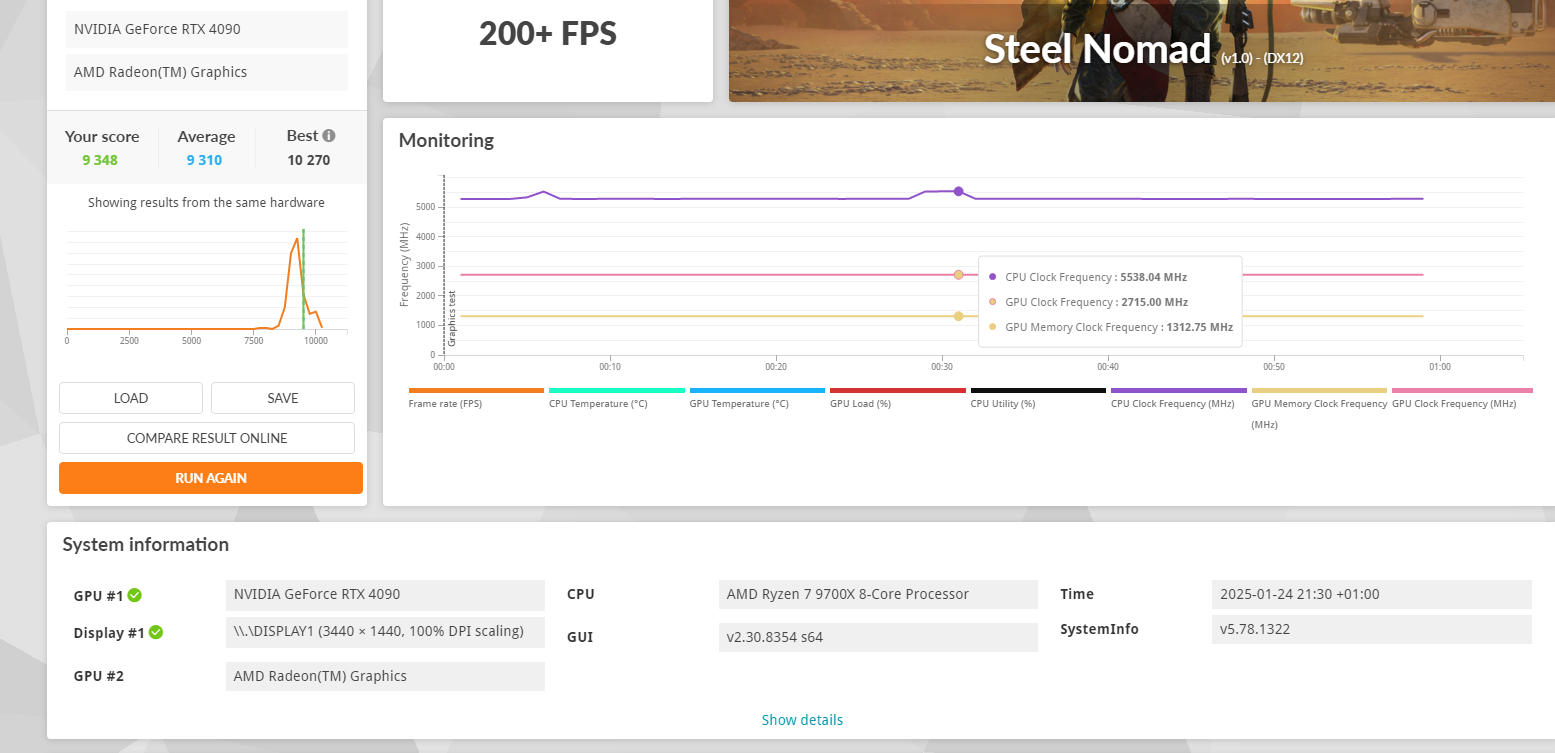Viewport: 1555px width, 753px height.
Task: Click the SAVE button
Action: 283,398
